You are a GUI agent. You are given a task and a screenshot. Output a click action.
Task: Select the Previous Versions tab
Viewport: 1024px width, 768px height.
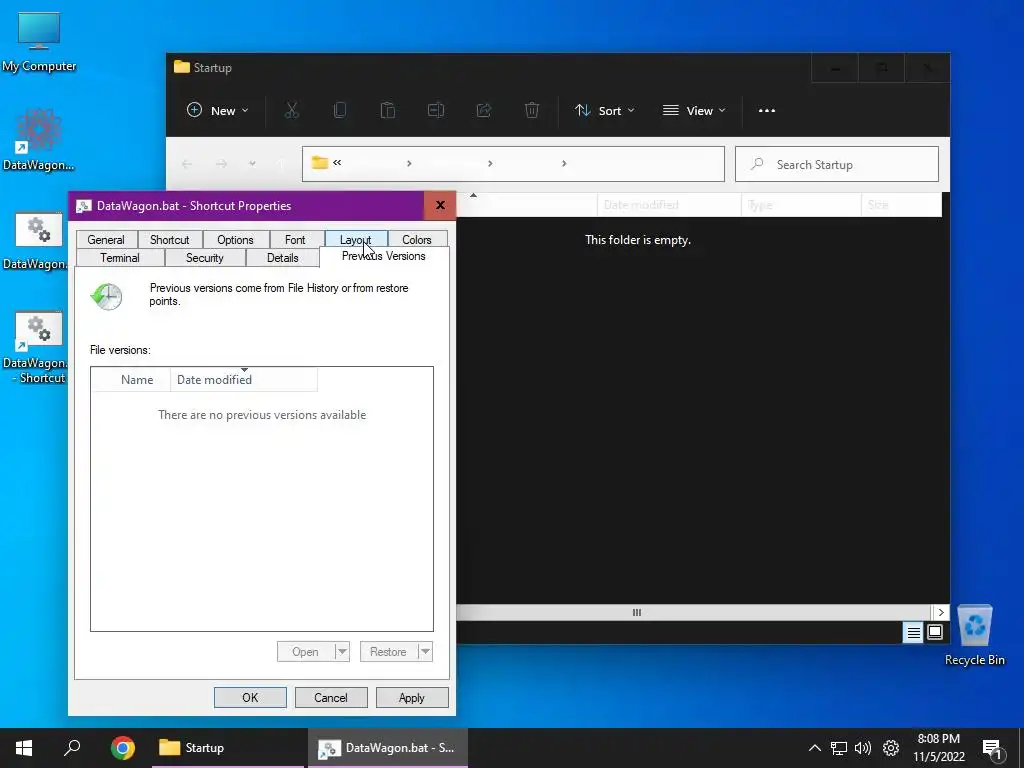(x=384, y=257)
